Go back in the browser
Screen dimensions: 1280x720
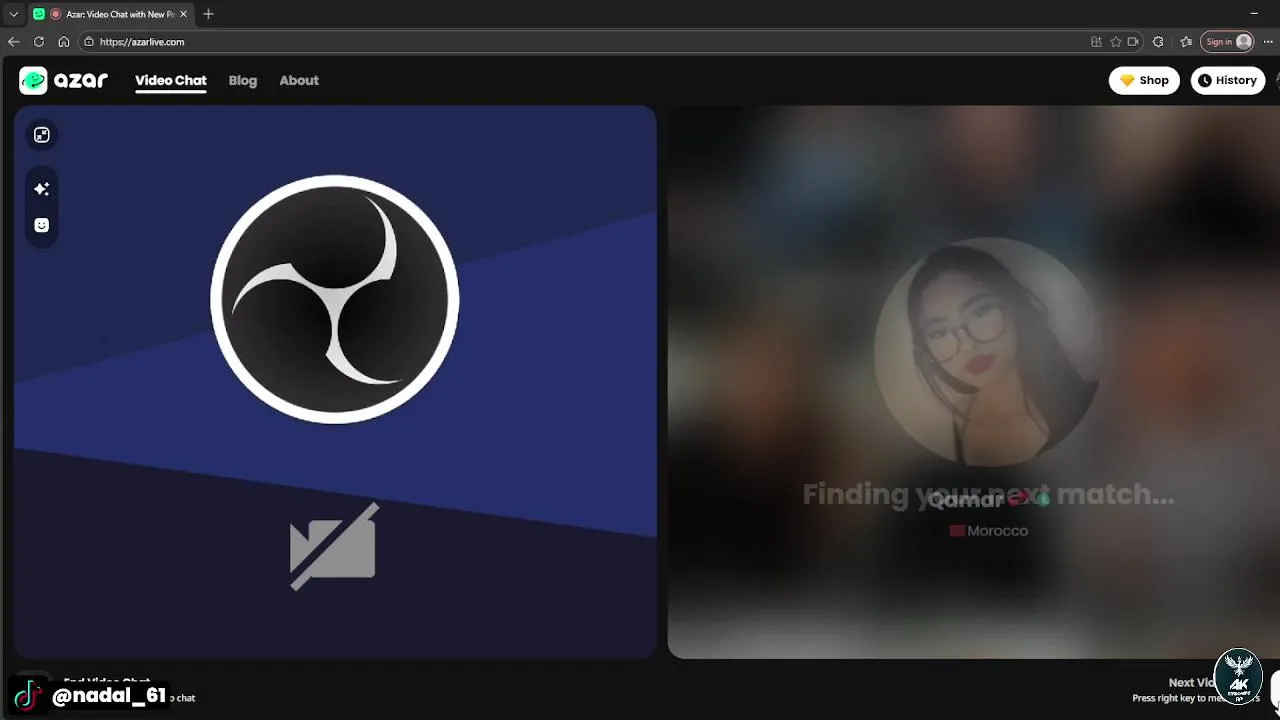tap(13, 42)
